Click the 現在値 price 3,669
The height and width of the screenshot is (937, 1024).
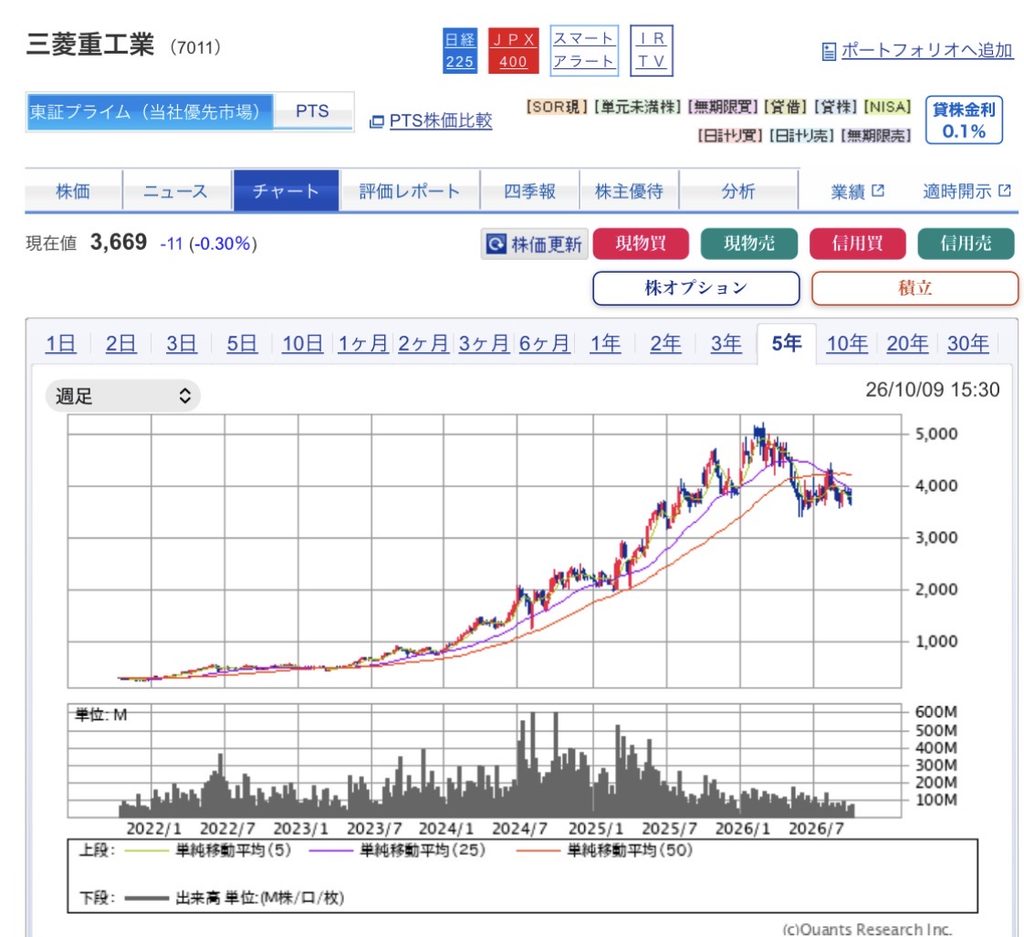click(x=118, y=242)
